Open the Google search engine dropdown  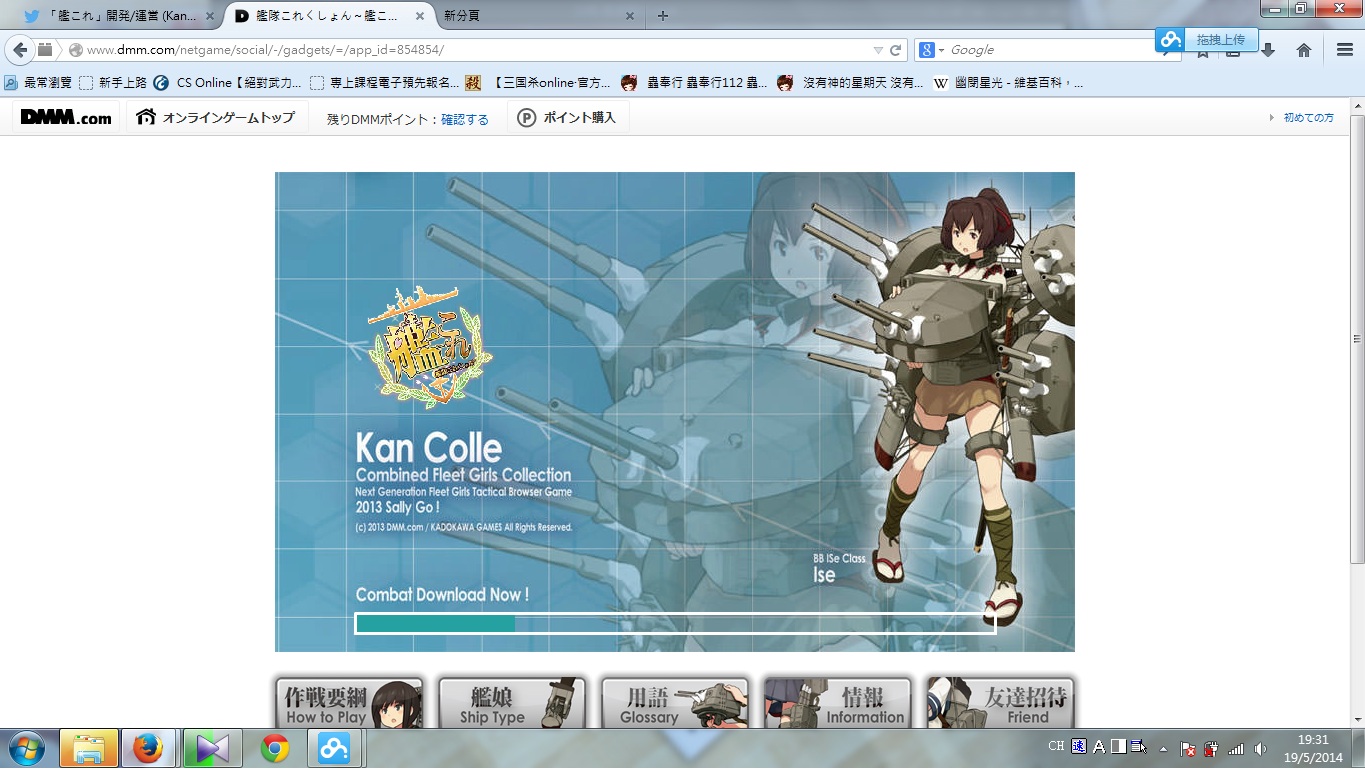(931, 50)
